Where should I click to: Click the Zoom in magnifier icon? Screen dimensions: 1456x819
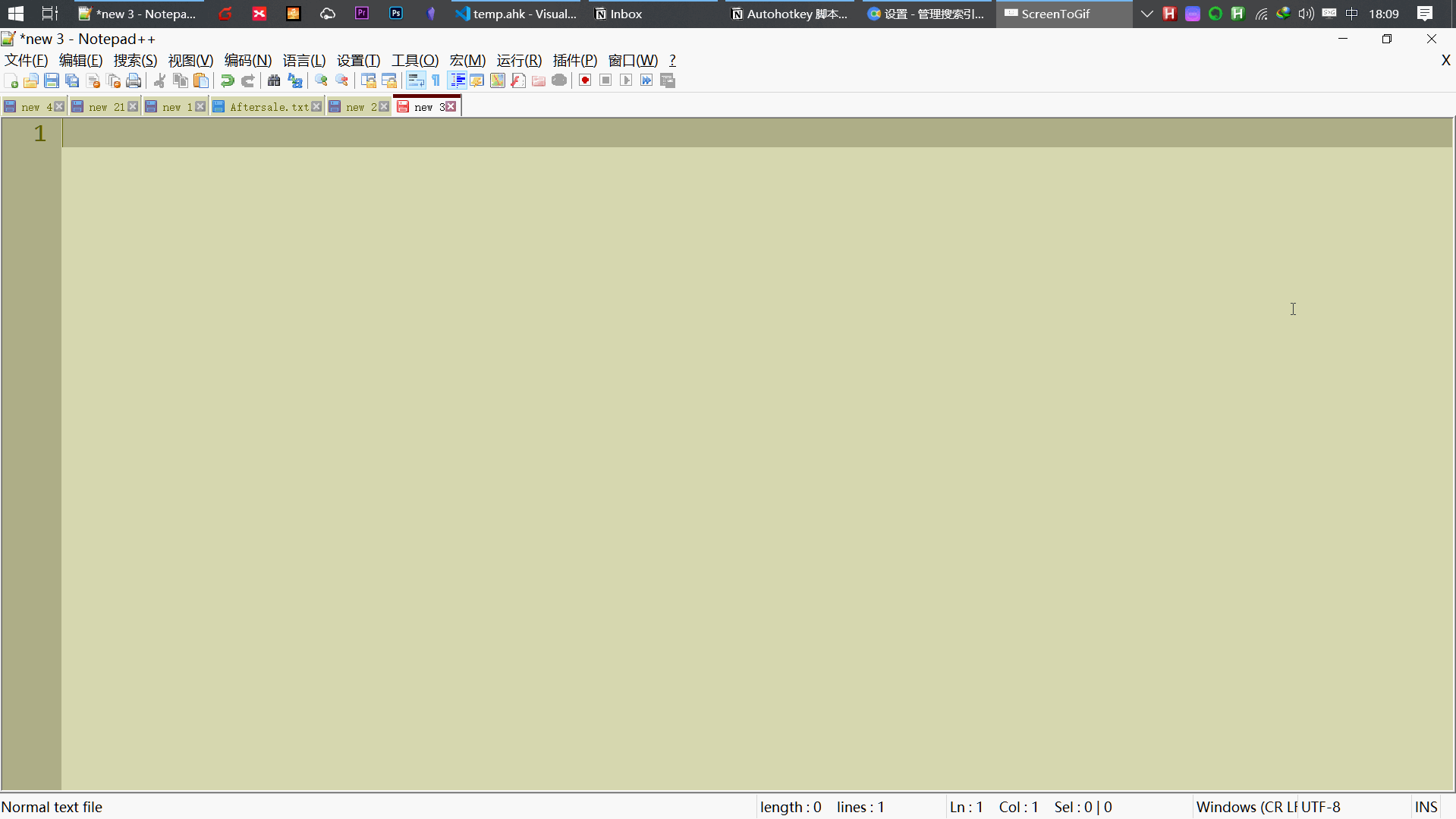point(322,81)
